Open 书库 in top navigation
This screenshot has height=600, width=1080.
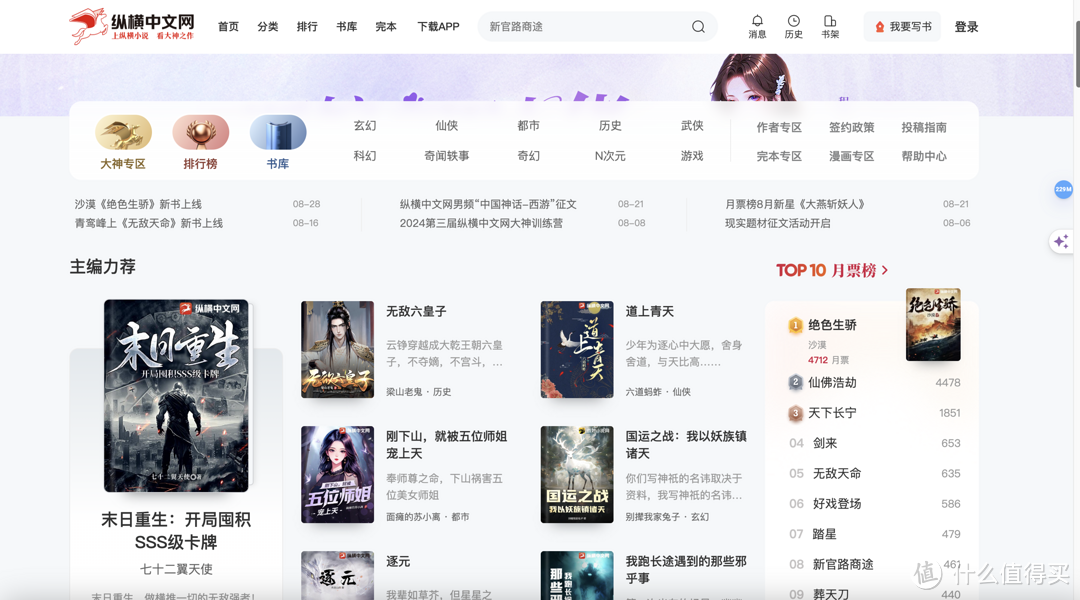pos(346,27)
